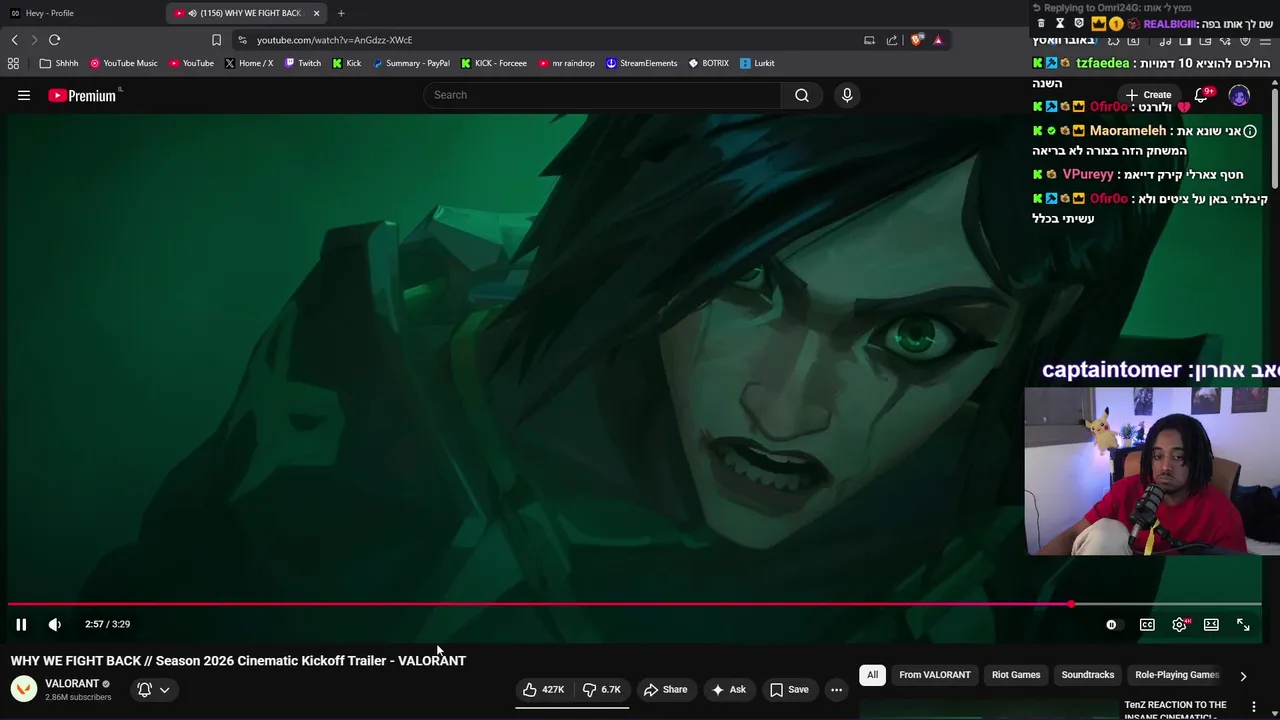Open VALORANT channel avatar
This screenshot has height=720, width=1280.
[x=24, y=689]
